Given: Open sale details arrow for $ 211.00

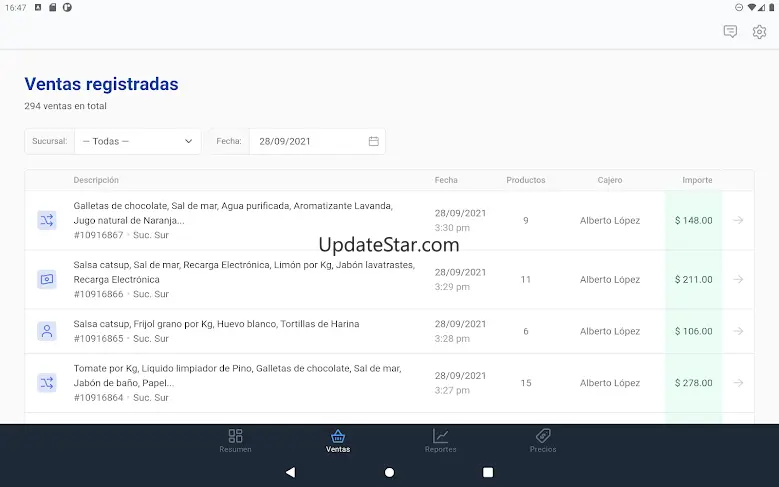Looking at the screenshot, I should [x=738, y=279].
